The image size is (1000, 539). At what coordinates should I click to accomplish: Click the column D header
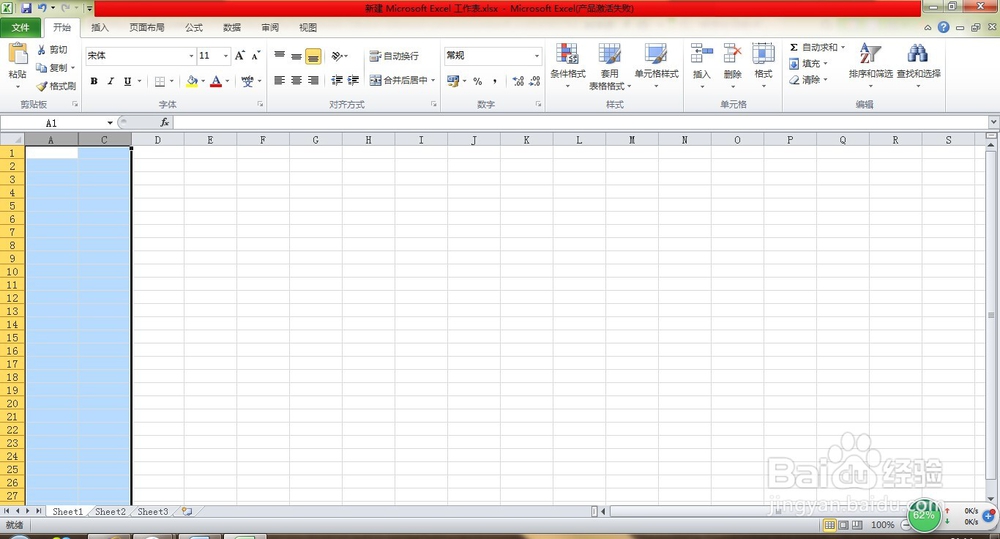158,140
